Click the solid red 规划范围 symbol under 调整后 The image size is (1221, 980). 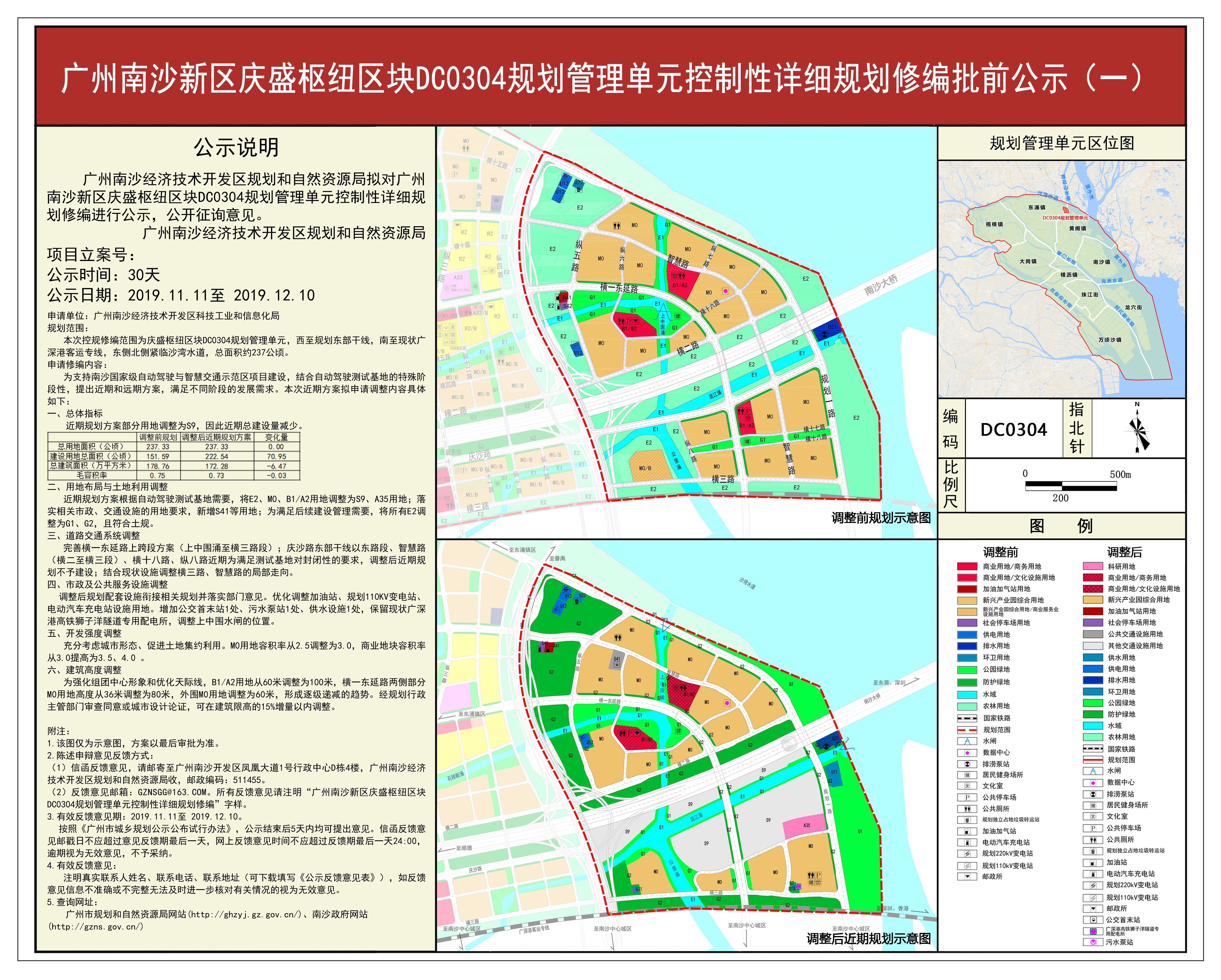click(1093, 760)
